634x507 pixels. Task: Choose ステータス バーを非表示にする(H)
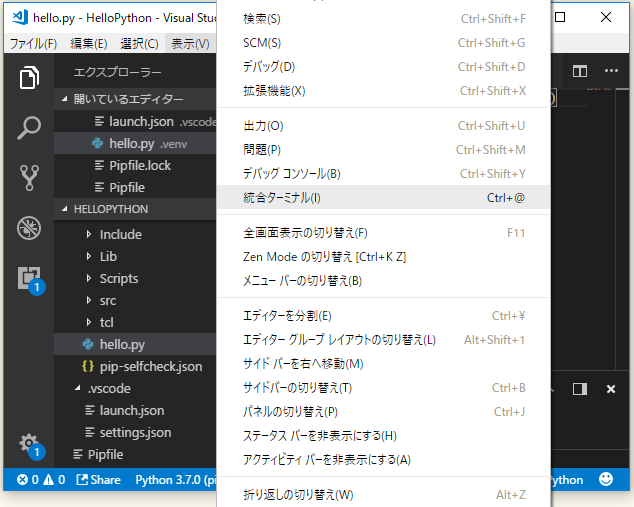(383, 436)
